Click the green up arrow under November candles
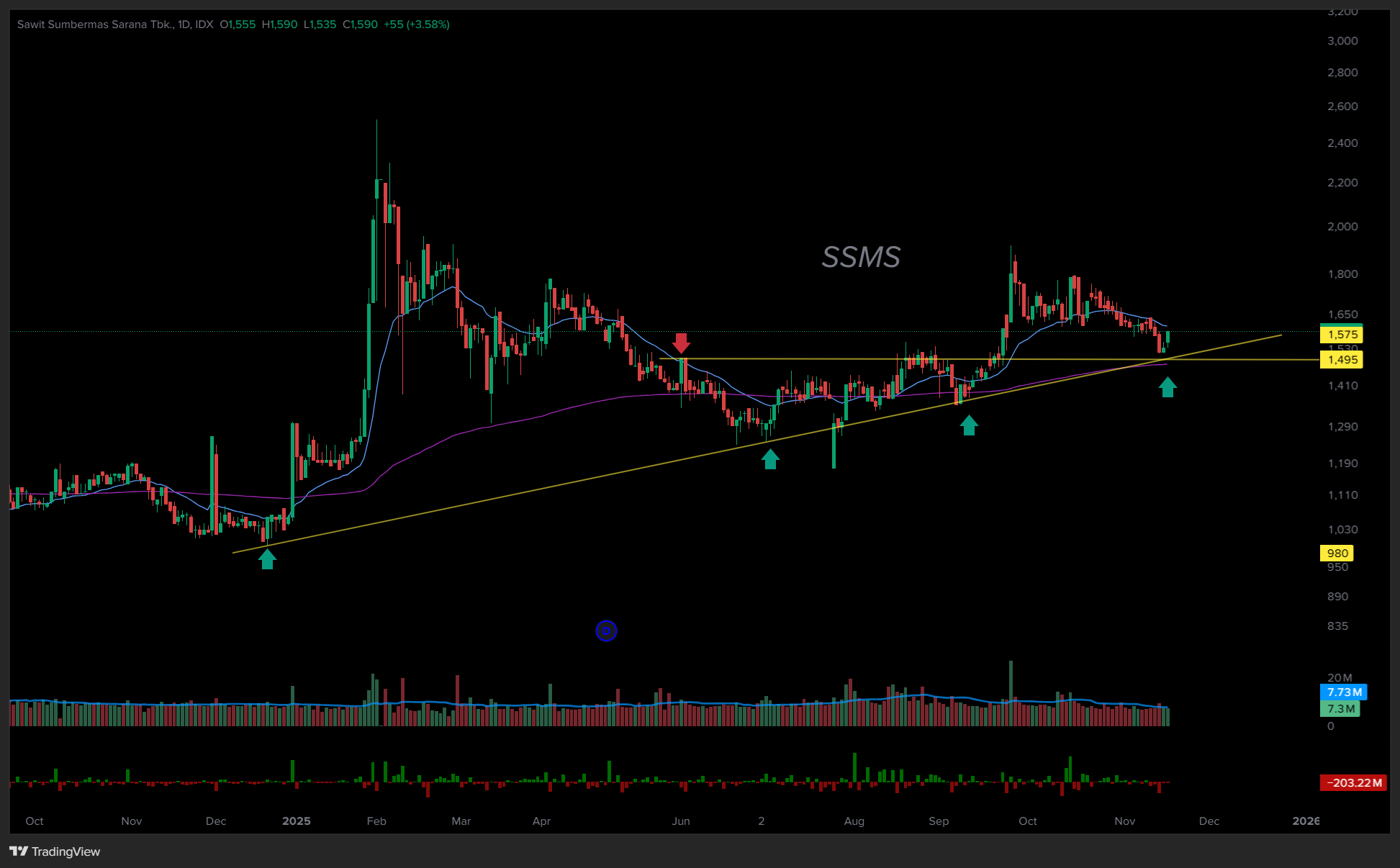 point(1168,387)
